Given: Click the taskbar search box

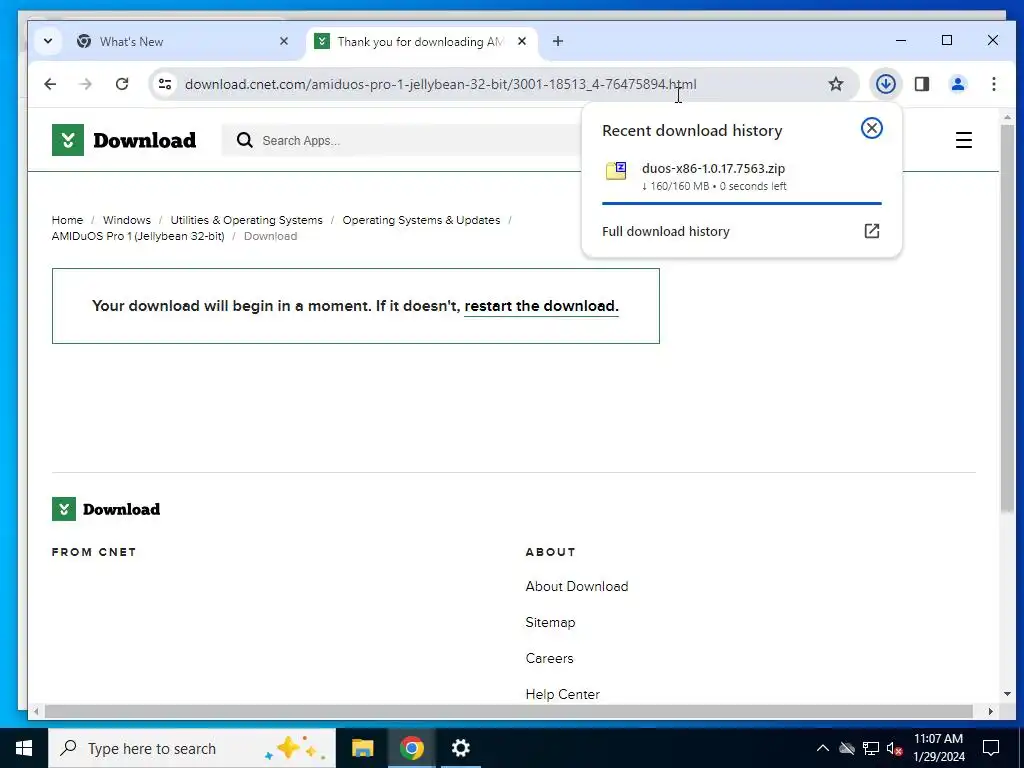Looking at the screenshot, I should pyautogui.click(x=192, y=748).
